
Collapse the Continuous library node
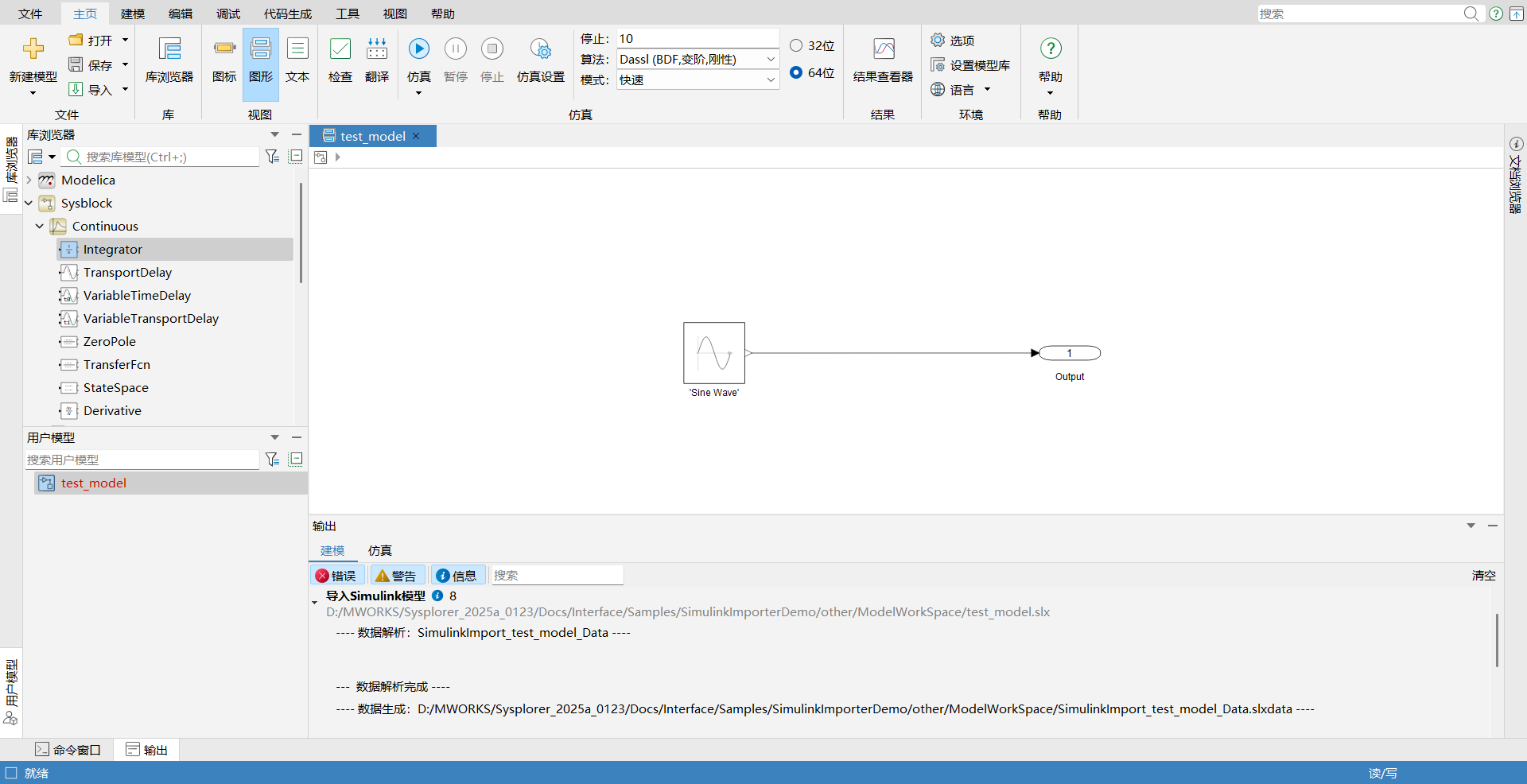[38, 226]
